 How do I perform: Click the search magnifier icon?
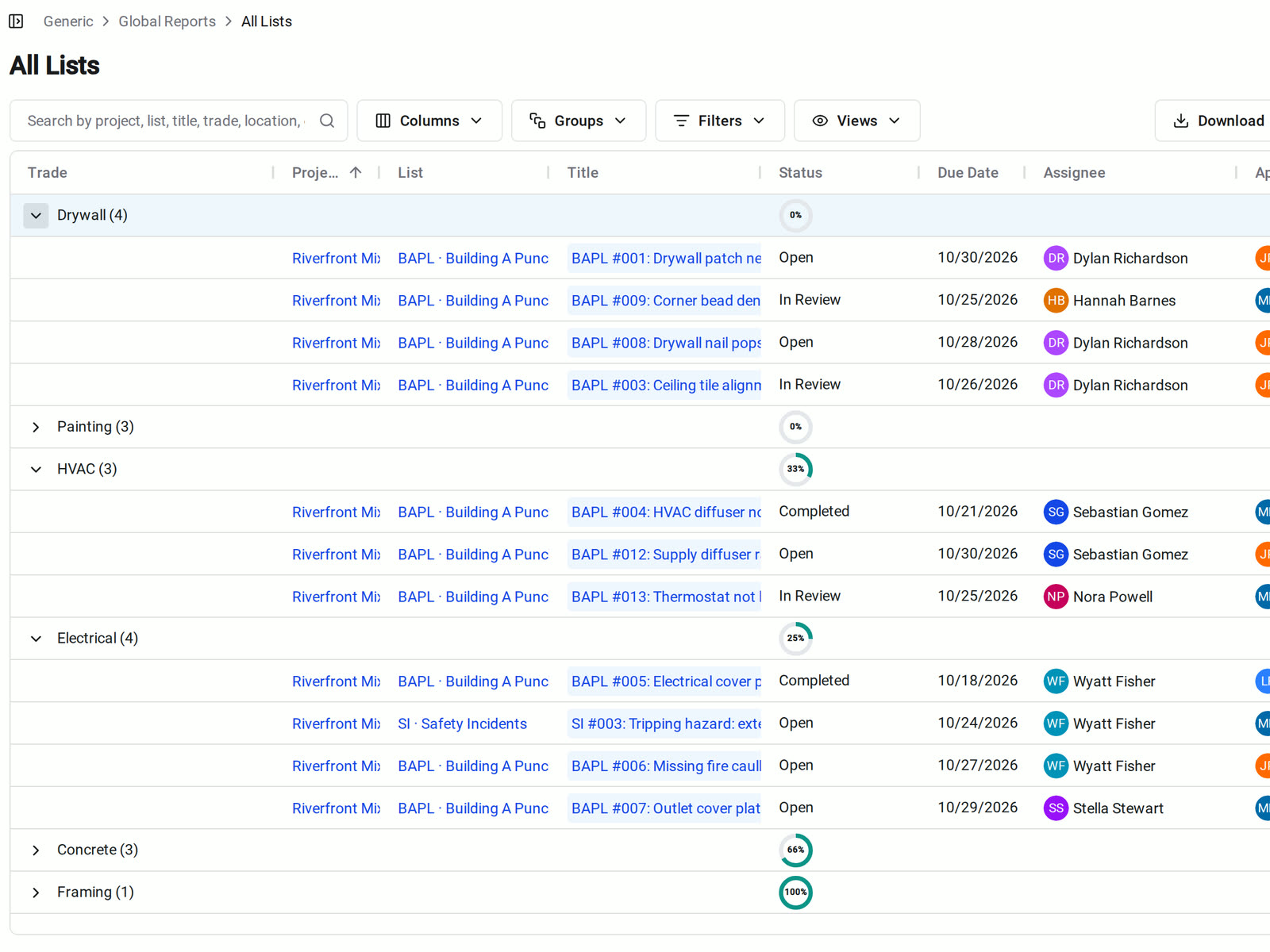327,121
